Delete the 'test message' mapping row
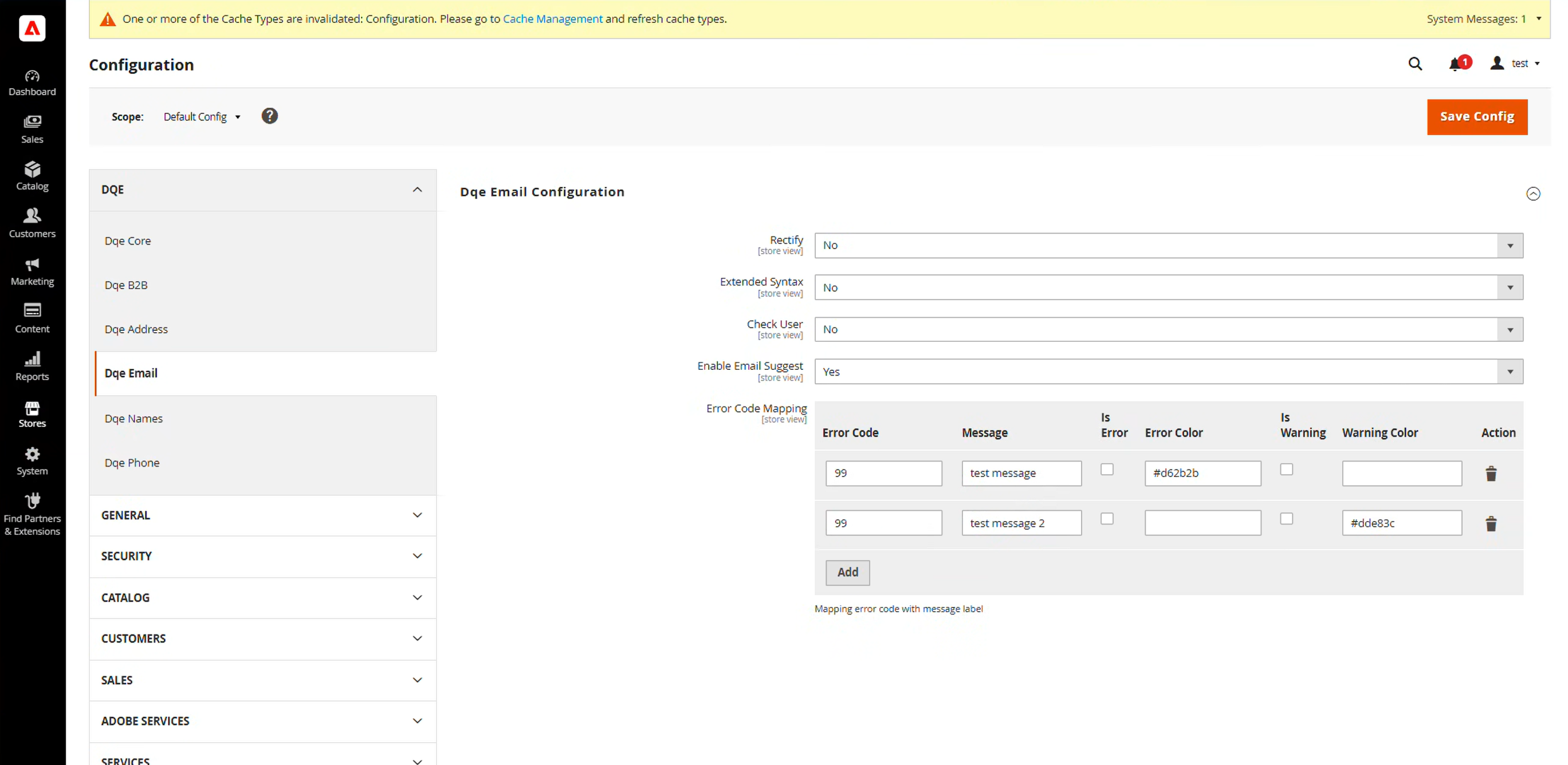The width and height of the screenshot is (1568, 765). [x=1491, y=474]
